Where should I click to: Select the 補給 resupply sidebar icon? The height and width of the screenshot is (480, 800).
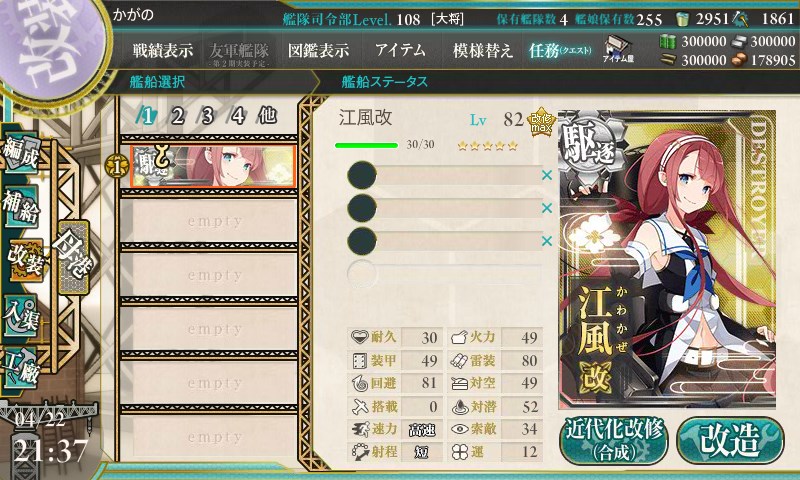tap(21, 206)
